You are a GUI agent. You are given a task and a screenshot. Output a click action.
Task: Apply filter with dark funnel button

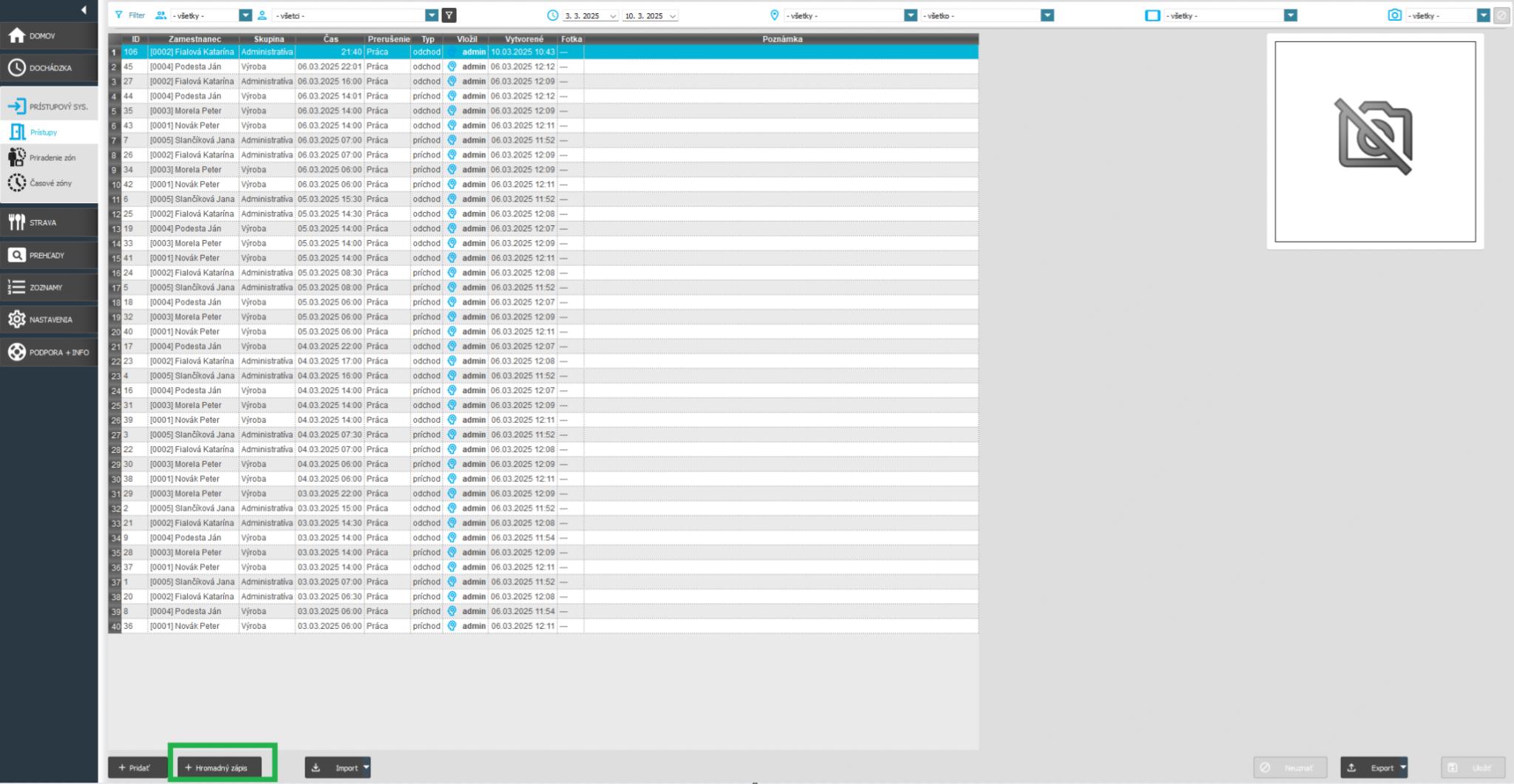tap(449, 15)
